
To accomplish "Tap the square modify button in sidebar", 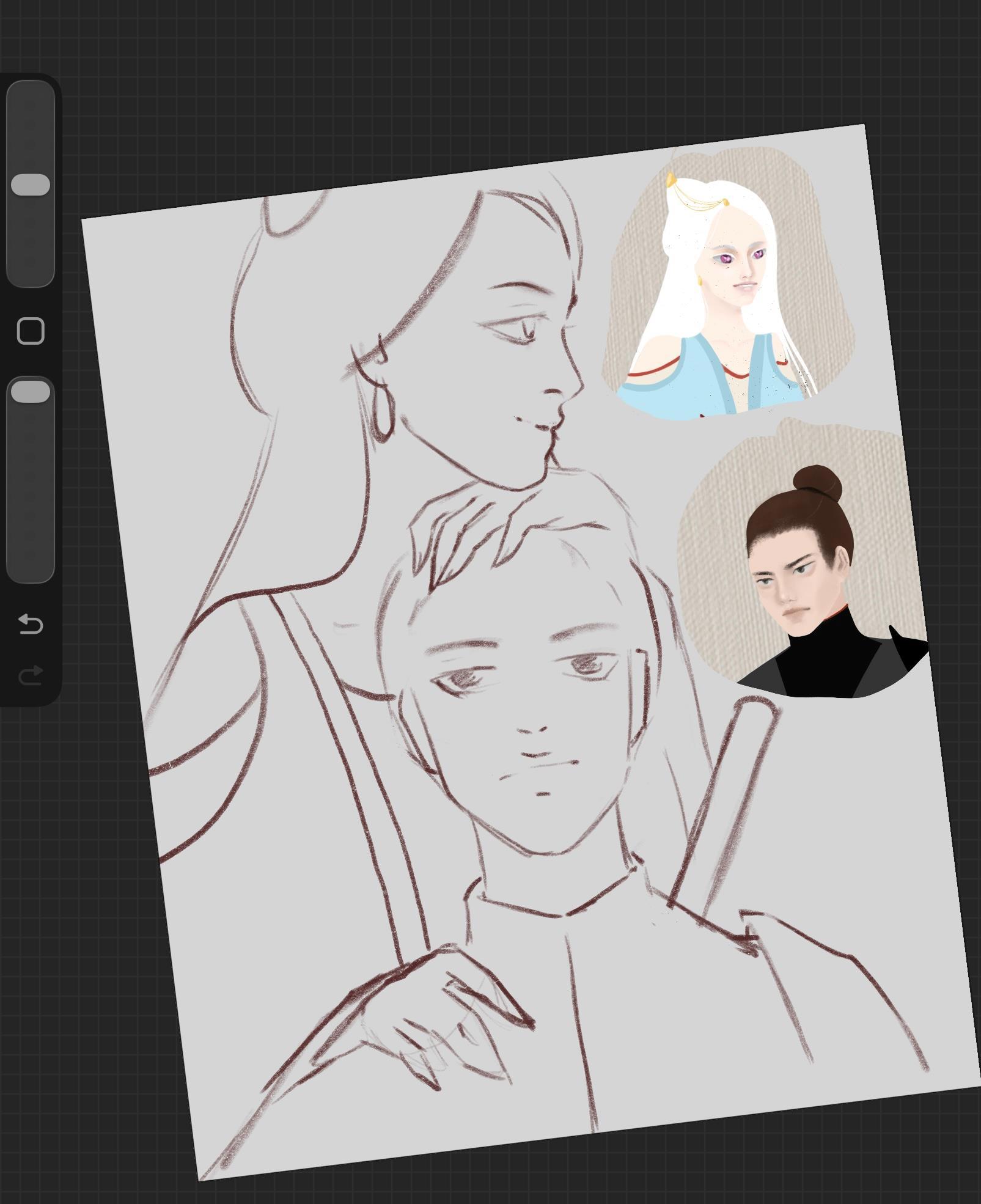I will [x=31, y=331].
